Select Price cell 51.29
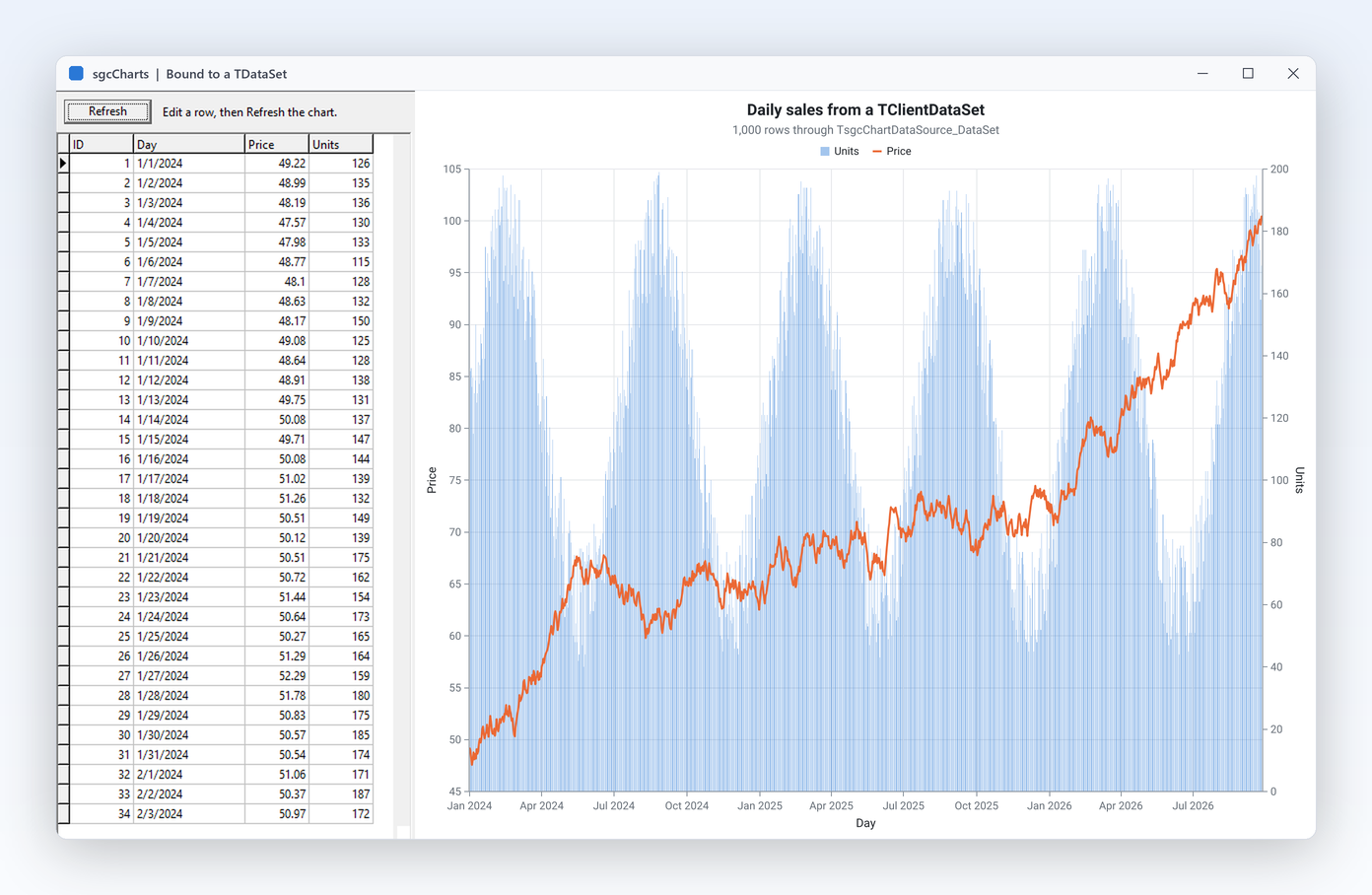This screenshot has width=1372, height=895. tap(277, 656)
